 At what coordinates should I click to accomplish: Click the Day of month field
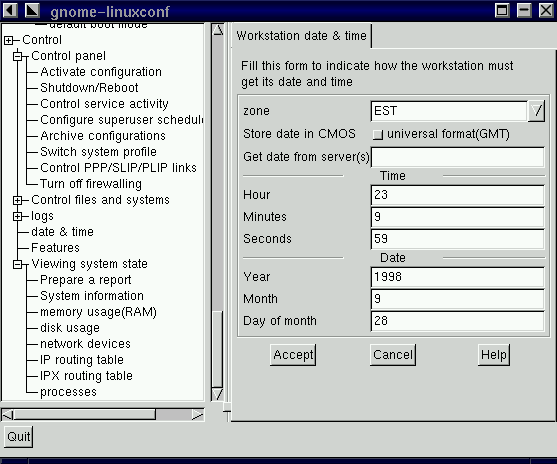[458, 321]
